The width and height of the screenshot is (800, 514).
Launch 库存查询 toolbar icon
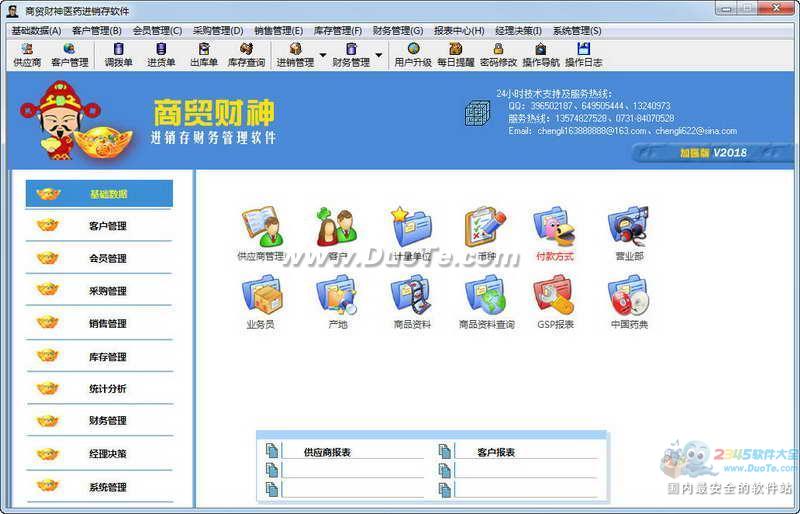(246, 55)
